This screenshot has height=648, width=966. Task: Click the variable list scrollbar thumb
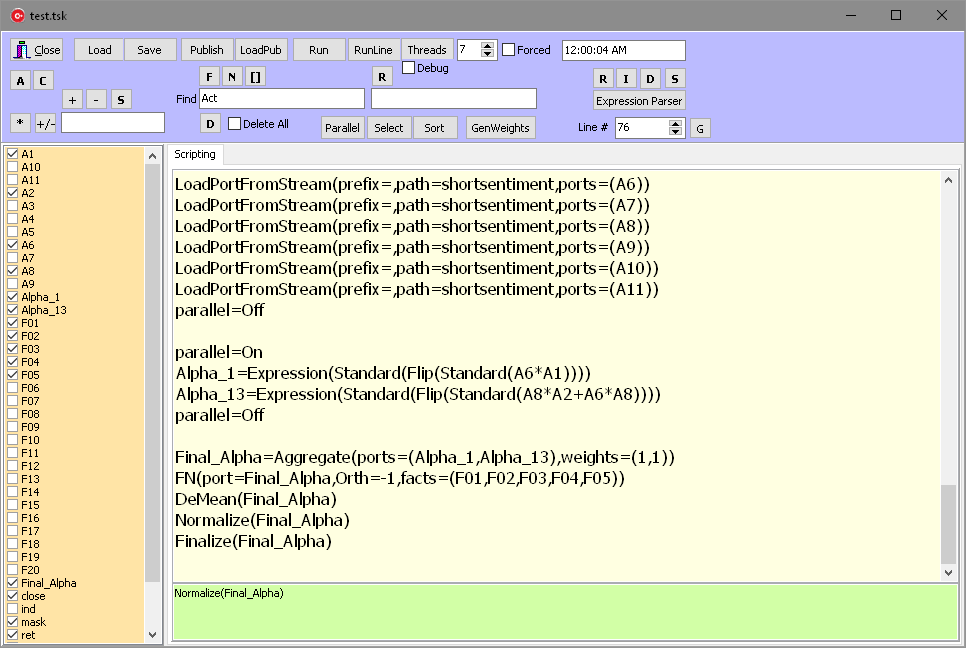[x=152, y=373]
